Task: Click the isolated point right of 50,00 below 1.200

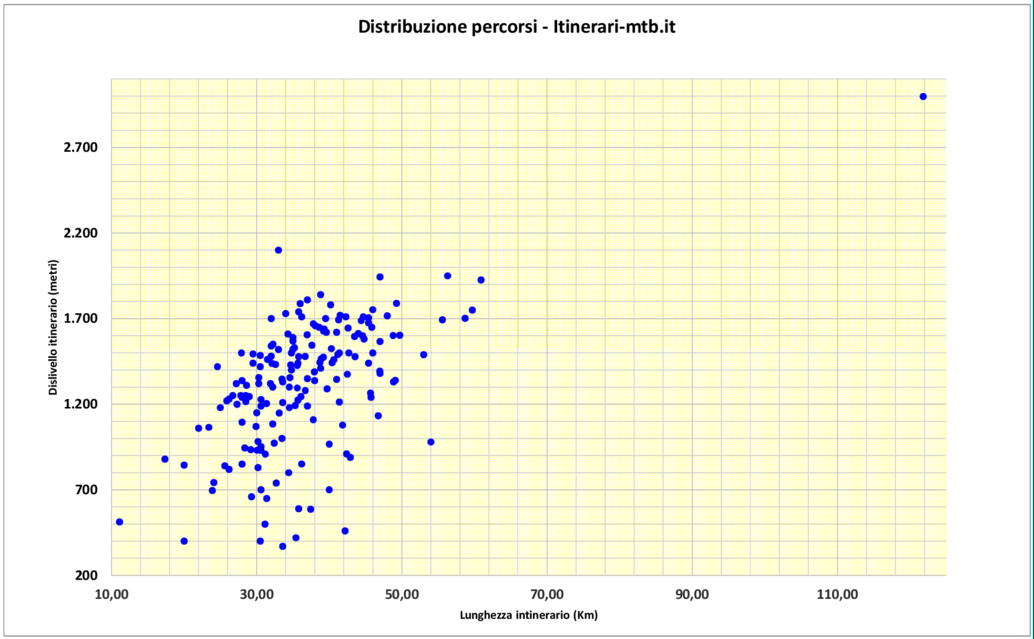Action: click(x=431, y=442)
